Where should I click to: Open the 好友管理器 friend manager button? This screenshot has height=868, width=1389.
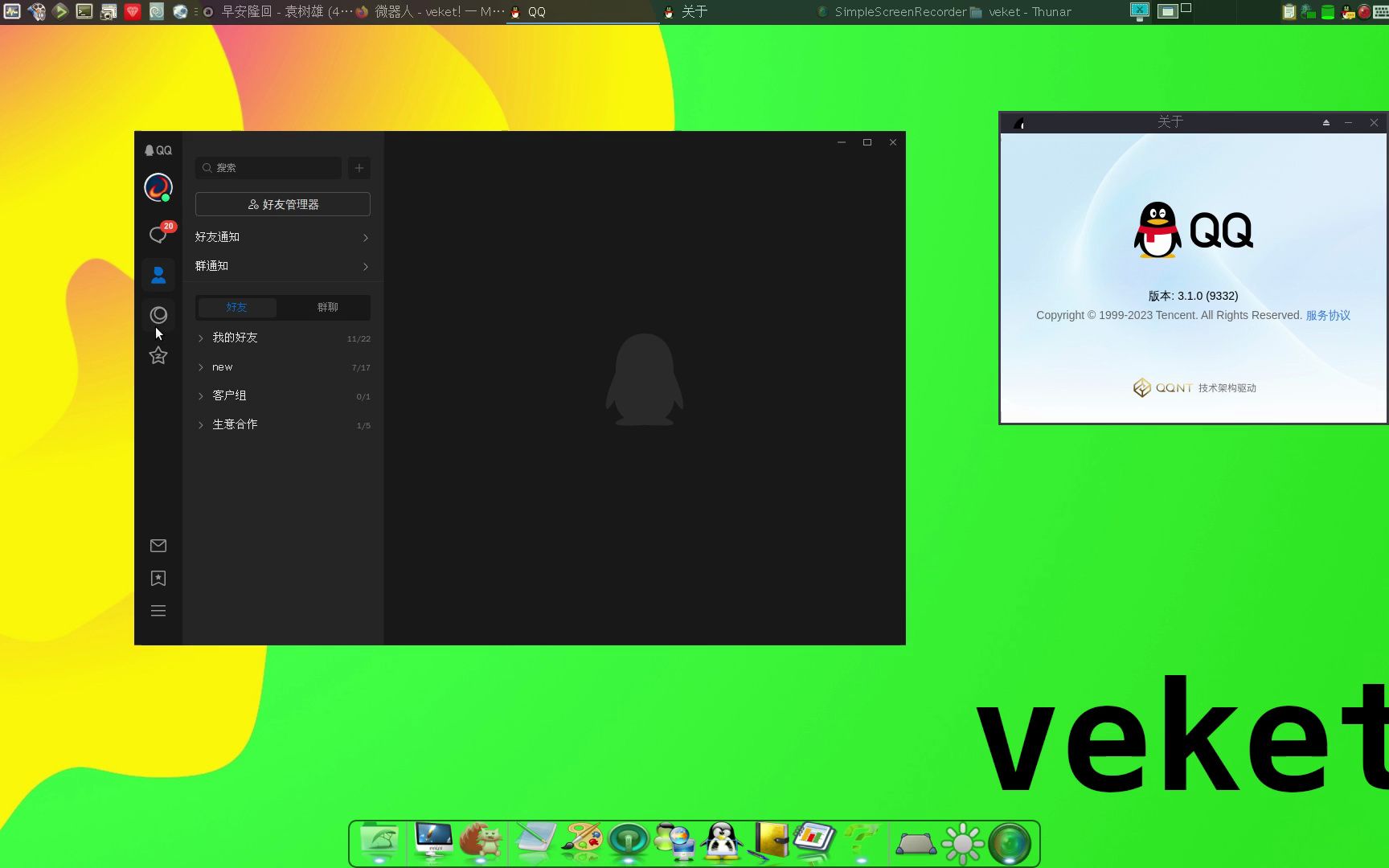[x=283, y=204]
